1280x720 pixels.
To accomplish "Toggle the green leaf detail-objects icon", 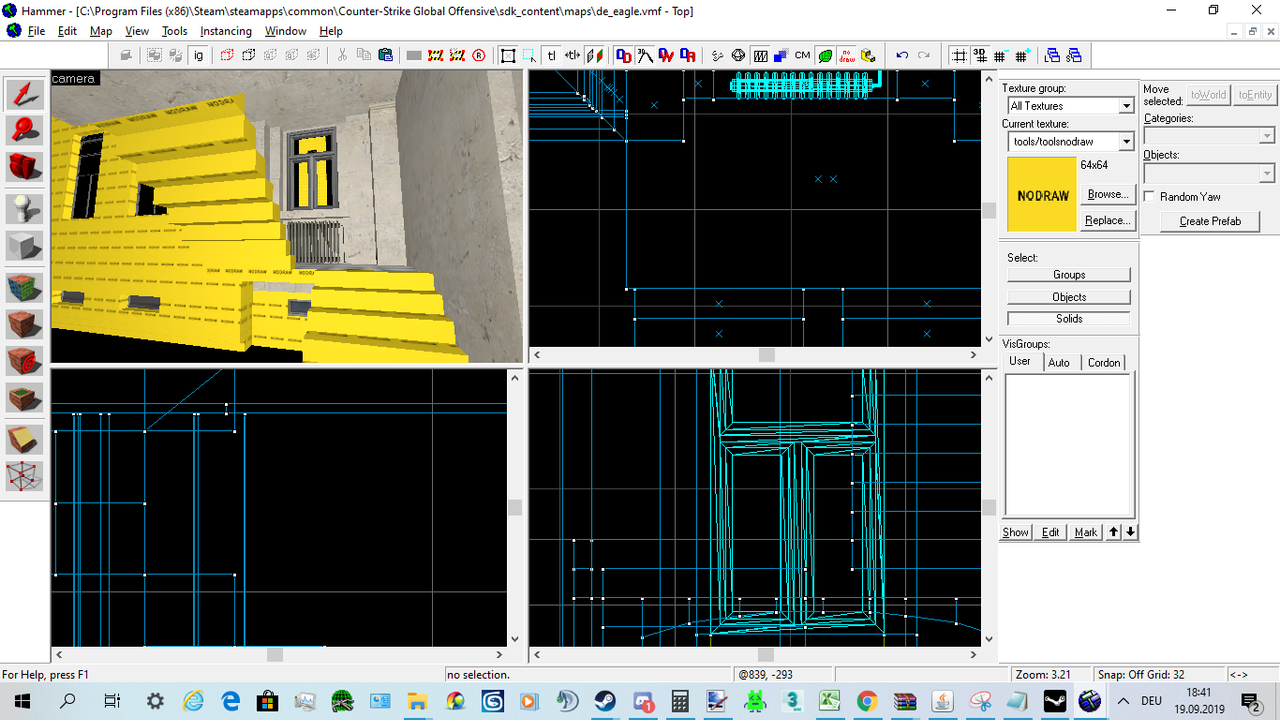I will coord(825,55).
